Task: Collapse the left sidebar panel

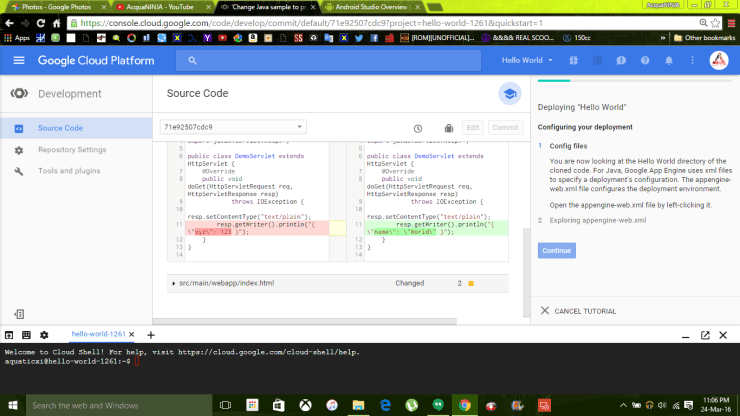Action: [18, 314]
